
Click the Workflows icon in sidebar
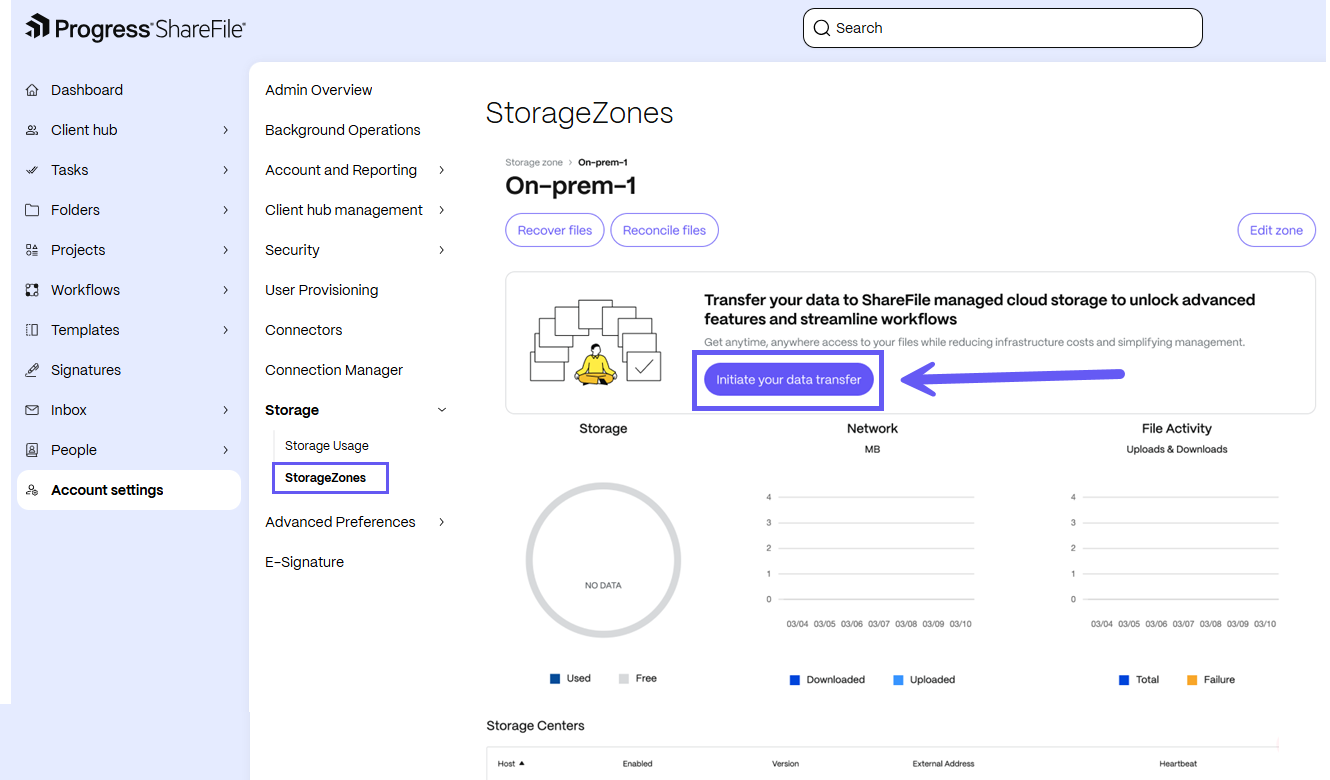(32, 290)
